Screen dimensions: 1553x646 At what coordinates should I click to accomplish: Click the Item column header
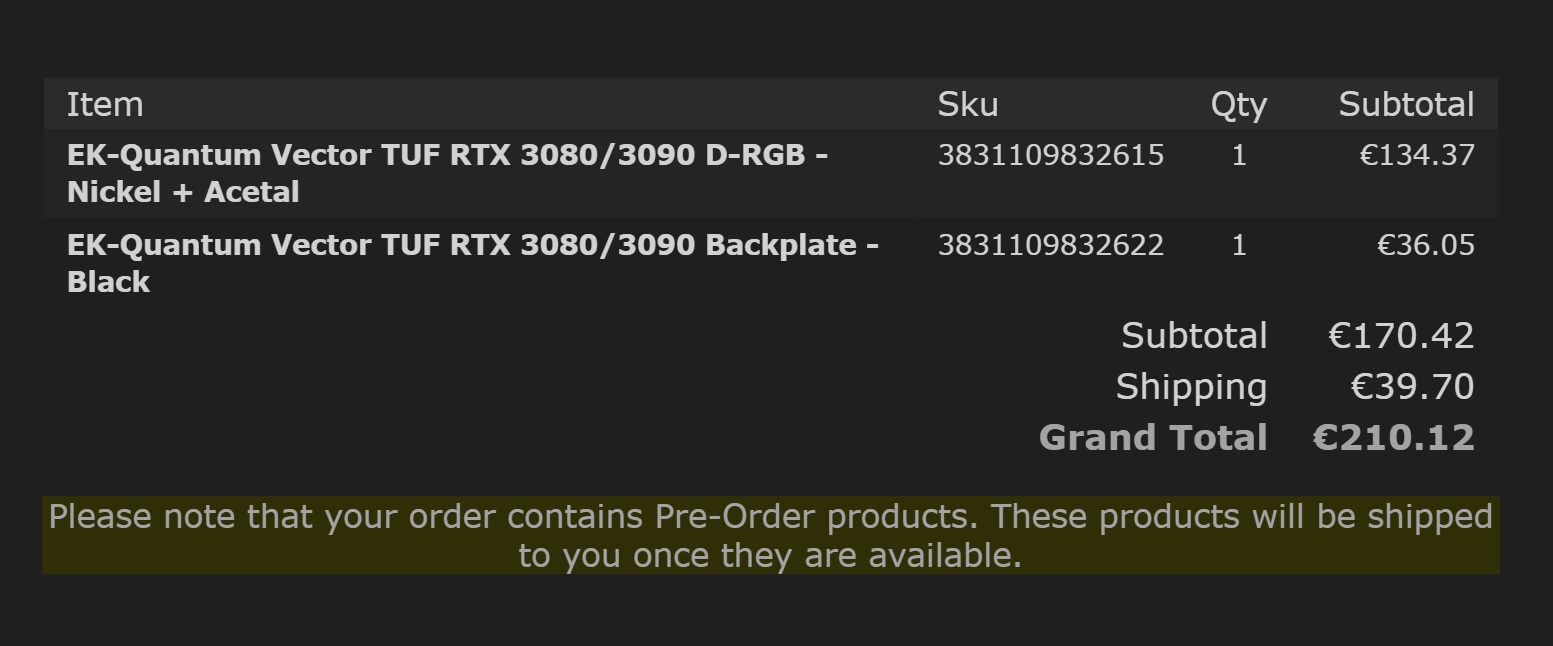point(105,105)
